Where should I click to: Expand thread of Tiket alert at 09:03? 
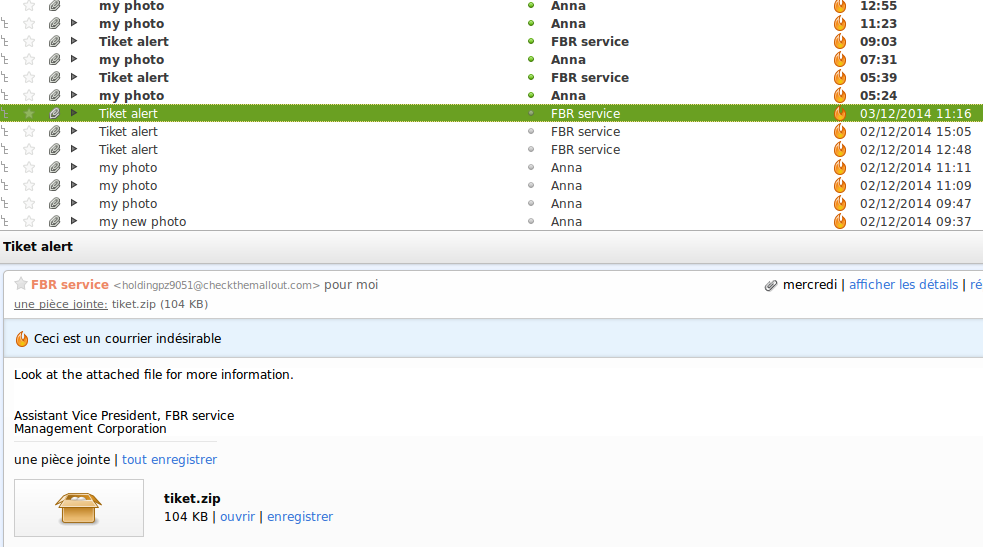coord(74,41)
